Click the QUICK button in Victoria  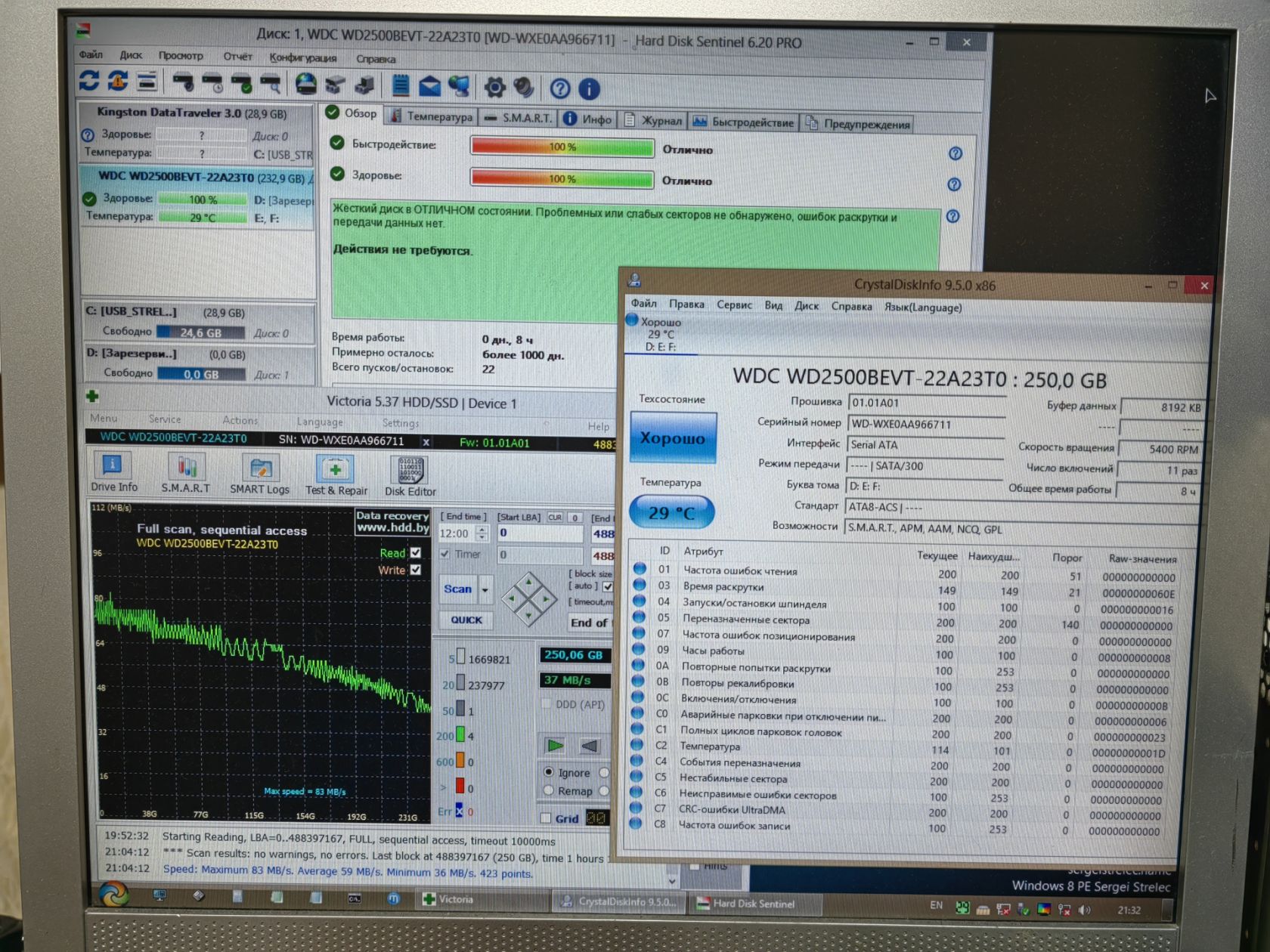pyautogui.click(x=466, y=620)
